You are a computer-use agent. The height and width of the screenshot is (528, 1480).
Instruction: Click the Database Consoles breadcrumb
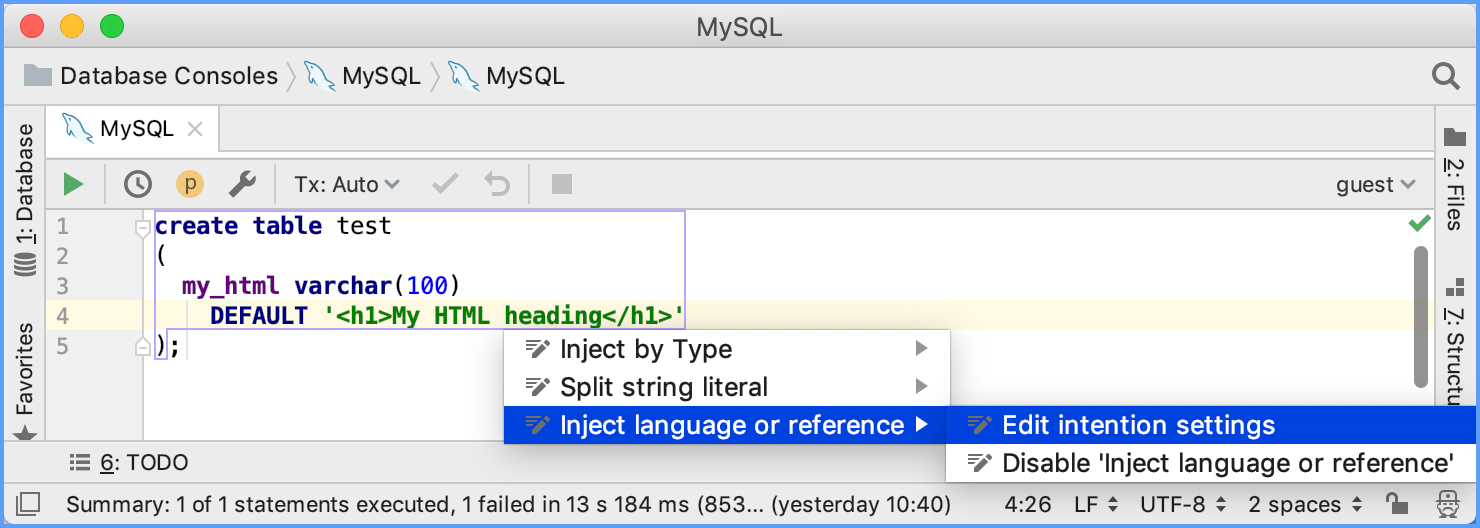pyautogui.click(x=168, y=76)
